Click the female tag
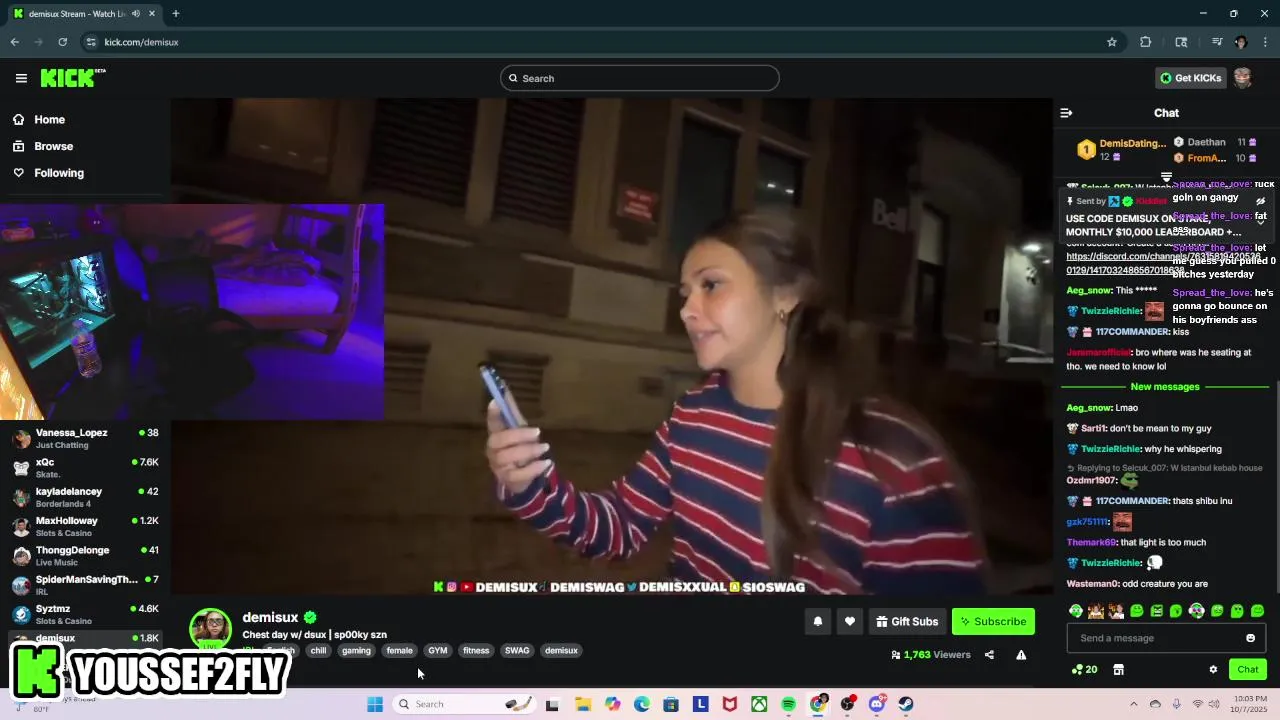 399,650
